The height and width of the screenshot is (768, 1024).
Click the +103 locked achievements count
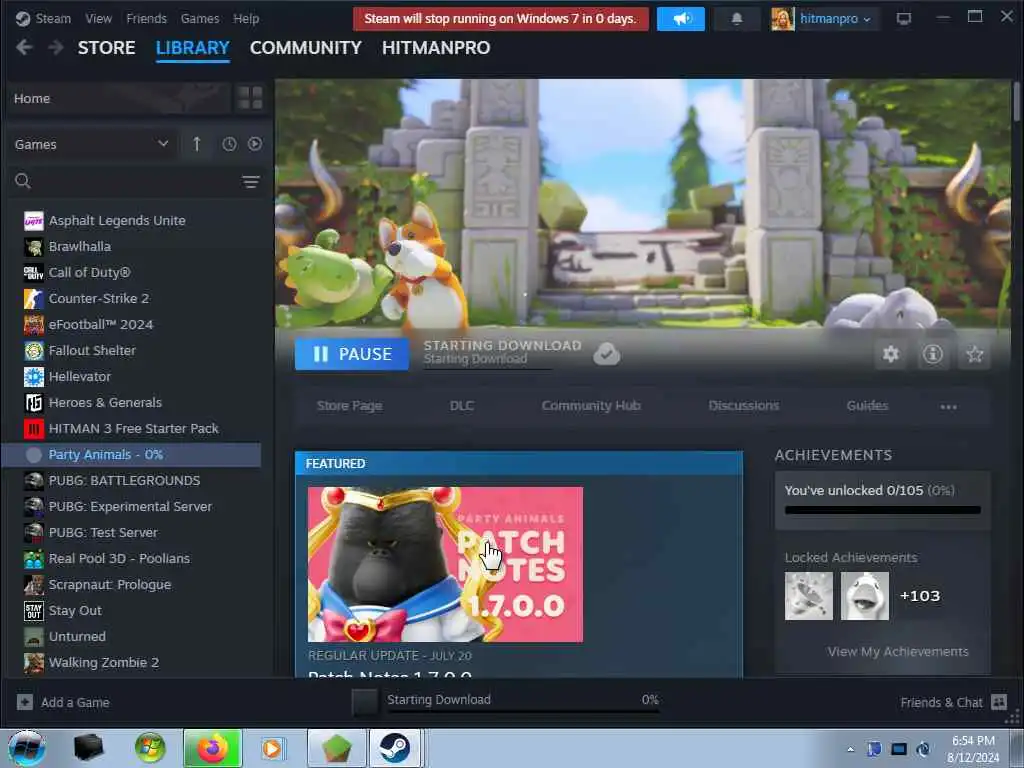coord(920,596)
